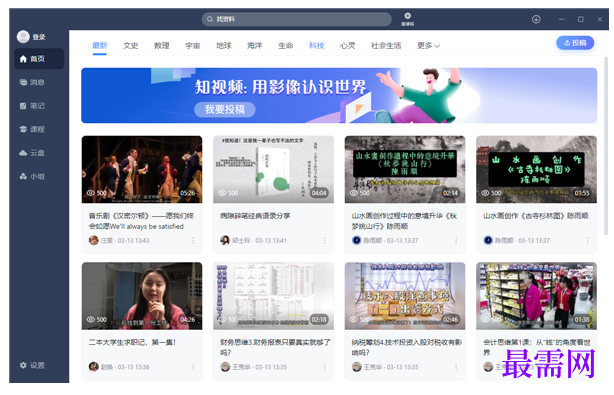
Task: Open title 山水画创作《古寺杉林图》陈雨顺
Action: (x=536, y=216)
